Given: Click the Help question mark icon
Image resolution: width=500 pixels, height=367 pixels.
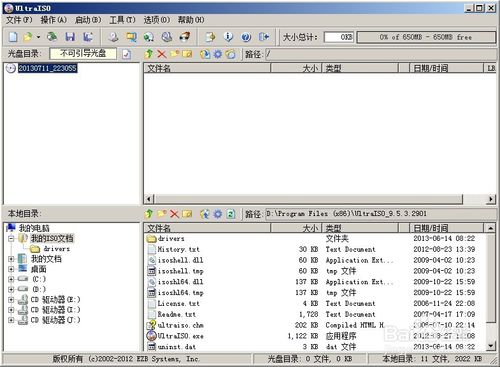Looking at the screenshot, I should coord(246,37).
